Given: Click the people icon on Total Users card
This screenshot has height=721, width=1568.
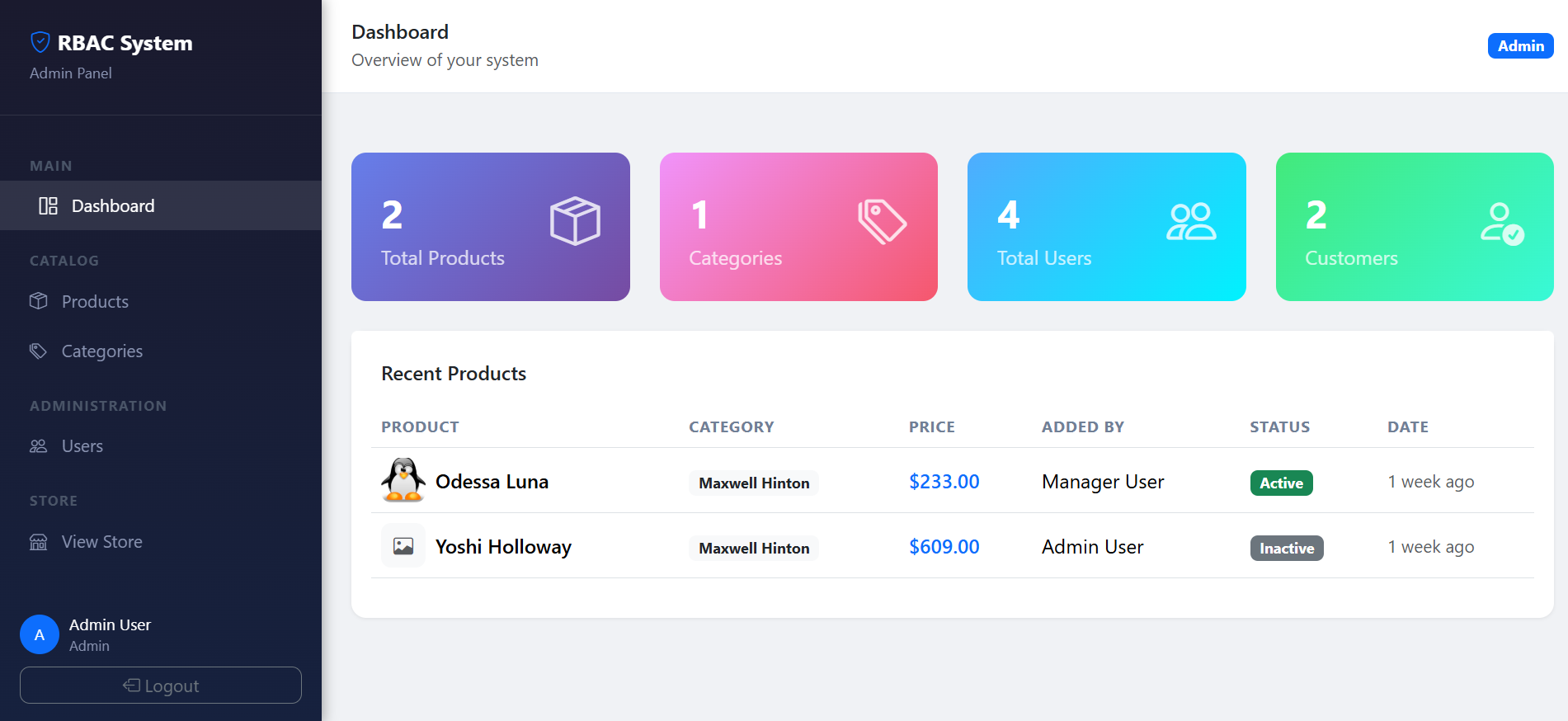Looking at the screenshot, I should click(x=1191, y=221).
